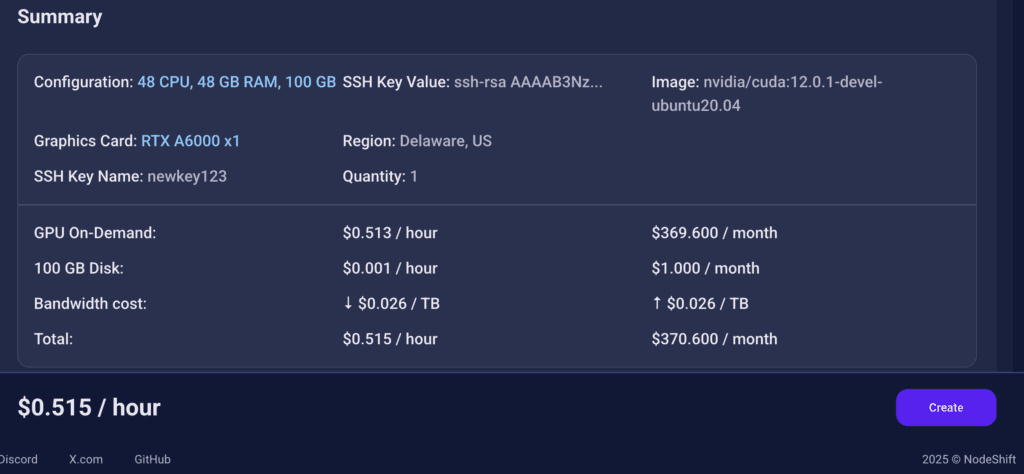Click the Create button

click(x=946, y=407)
